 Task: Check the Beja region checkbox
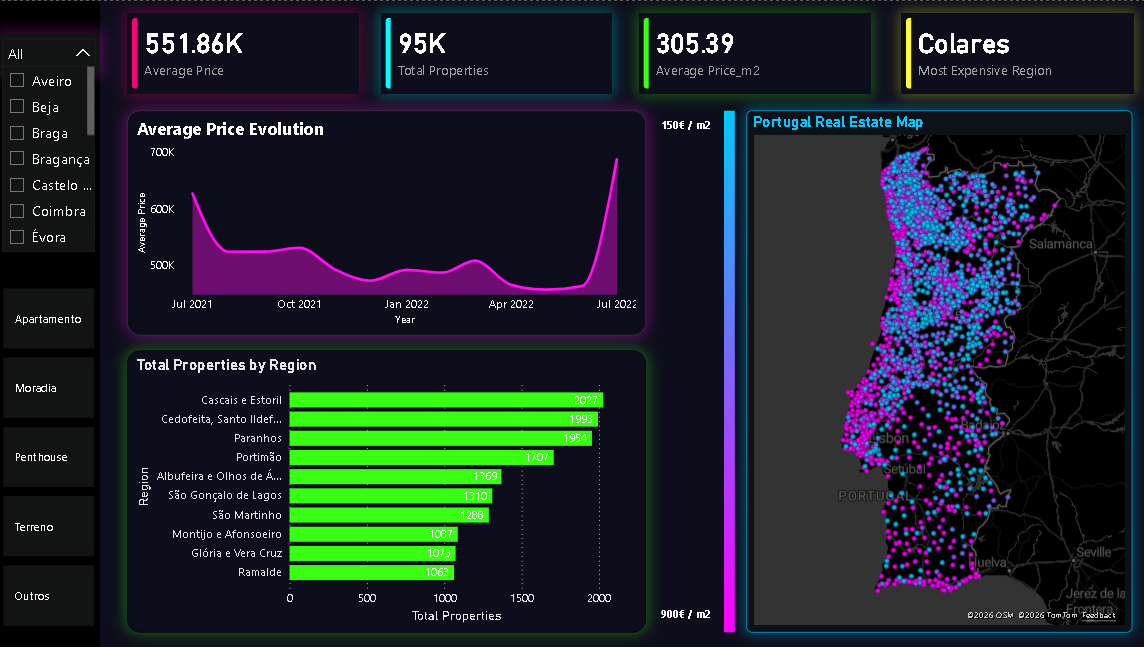click(17, 107)
